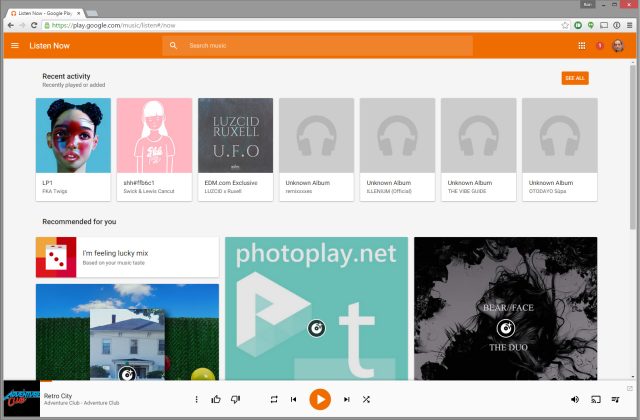Click the SEE ALL button

click(575, 78)
